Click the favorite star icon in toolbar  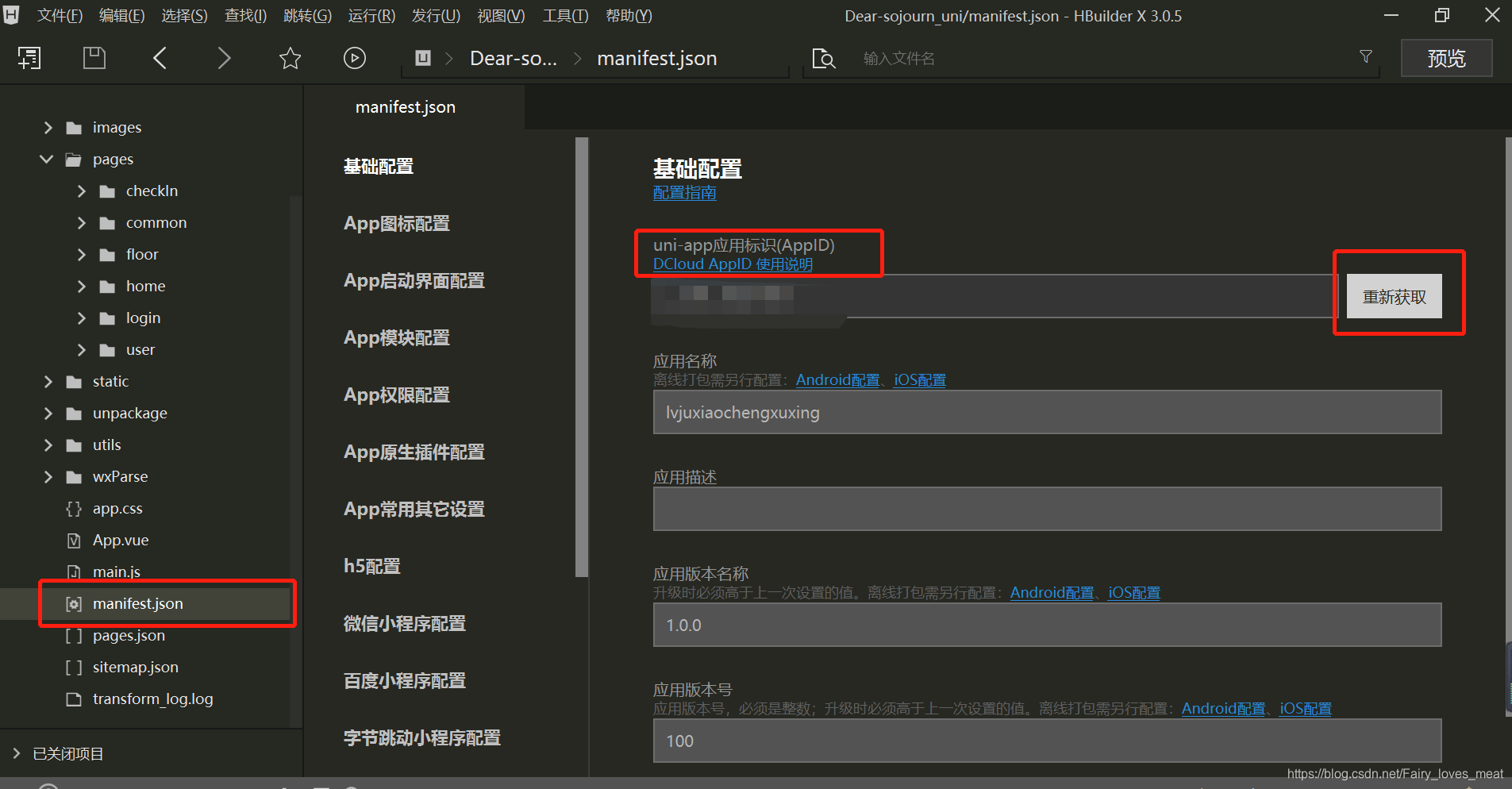coord(290,57)
